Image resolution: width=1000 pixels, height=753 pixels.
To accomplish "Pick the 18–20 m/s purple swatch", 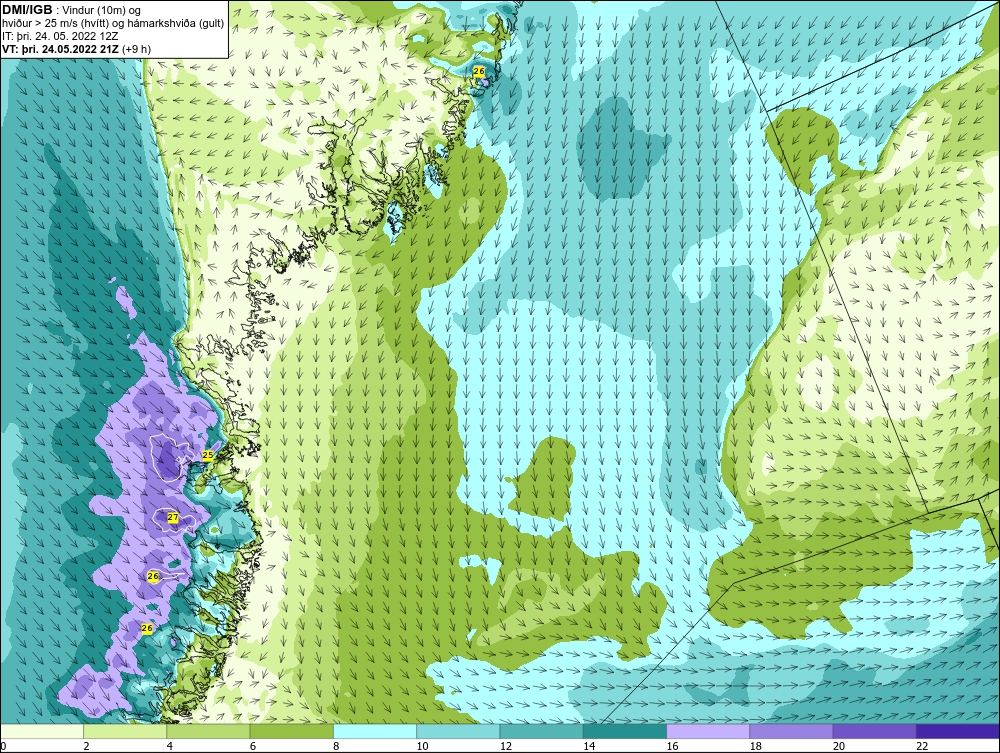I will coord(791,731).
